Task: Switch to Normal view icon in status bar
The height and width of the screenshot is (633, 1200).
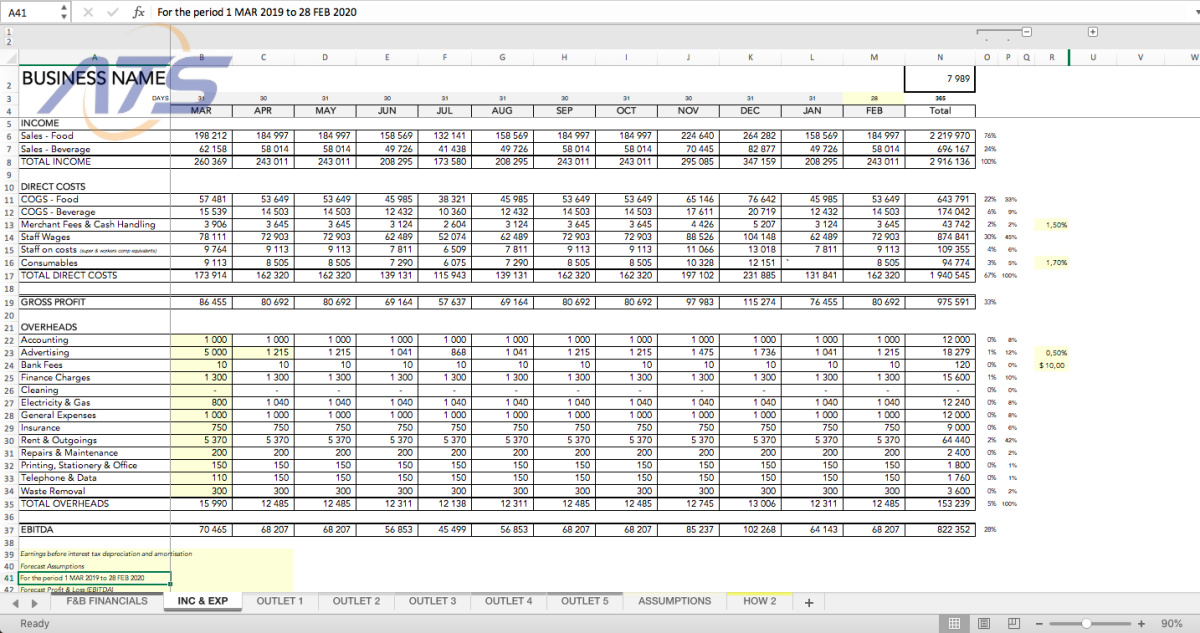Action: (x=955, y=623)
